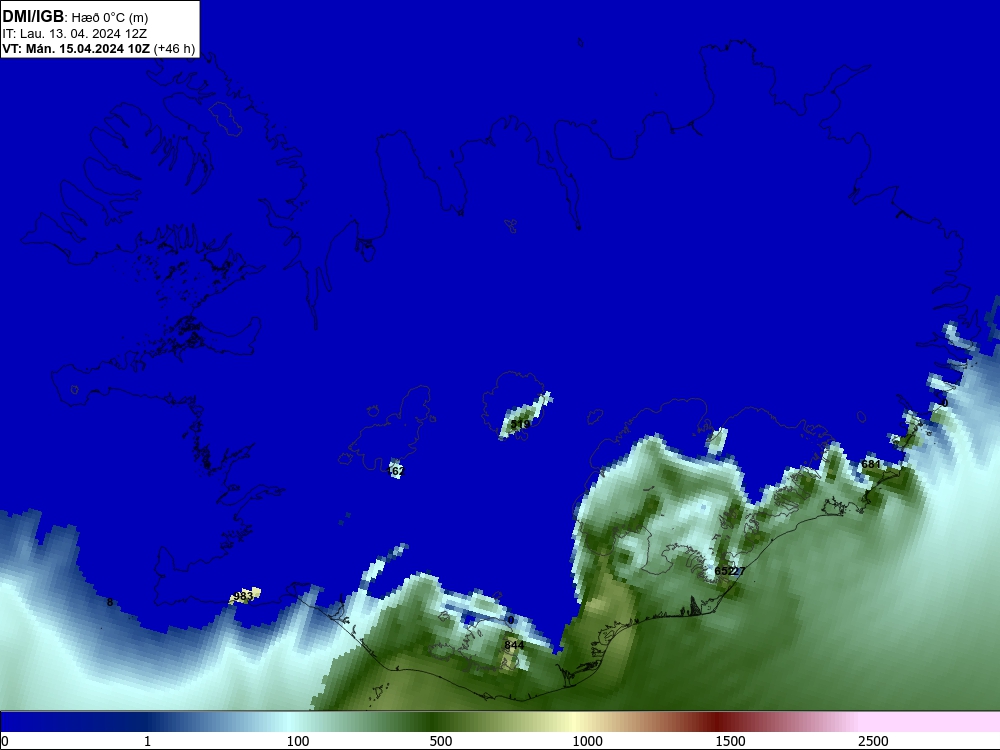Click the 1000 label on the color scale
Image resolution: width=1000 pixels, height=750 pixels.
coord(587,741)
